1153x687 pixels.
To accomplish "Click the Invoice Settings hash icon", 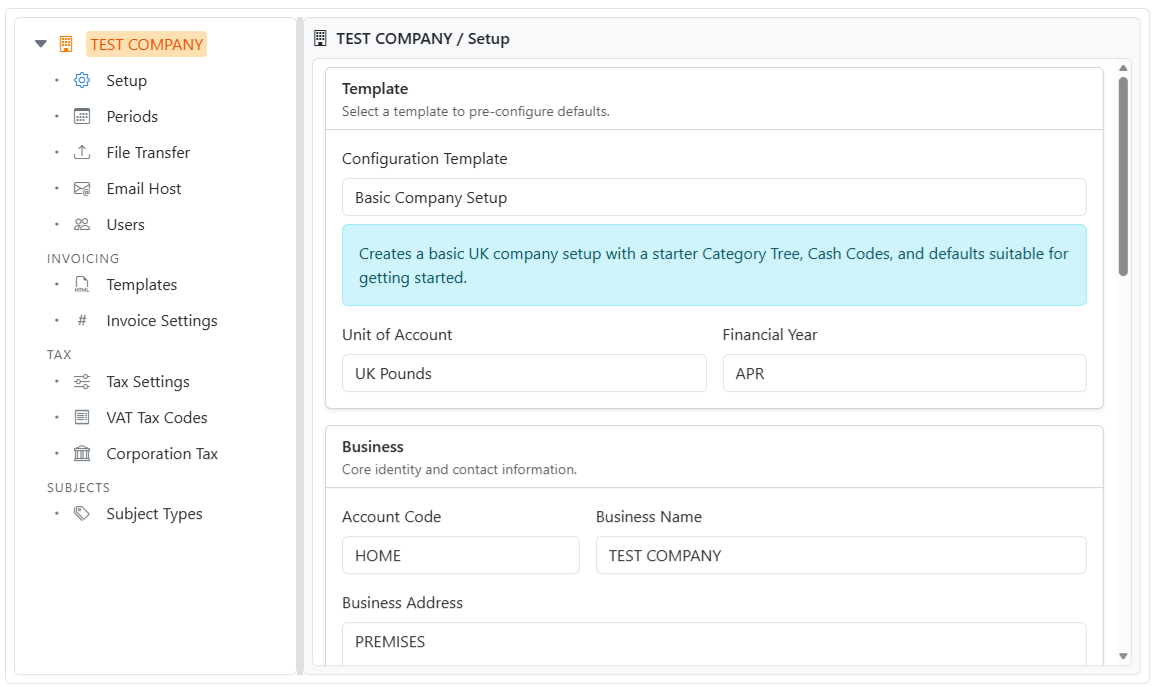I will (82, 320).
